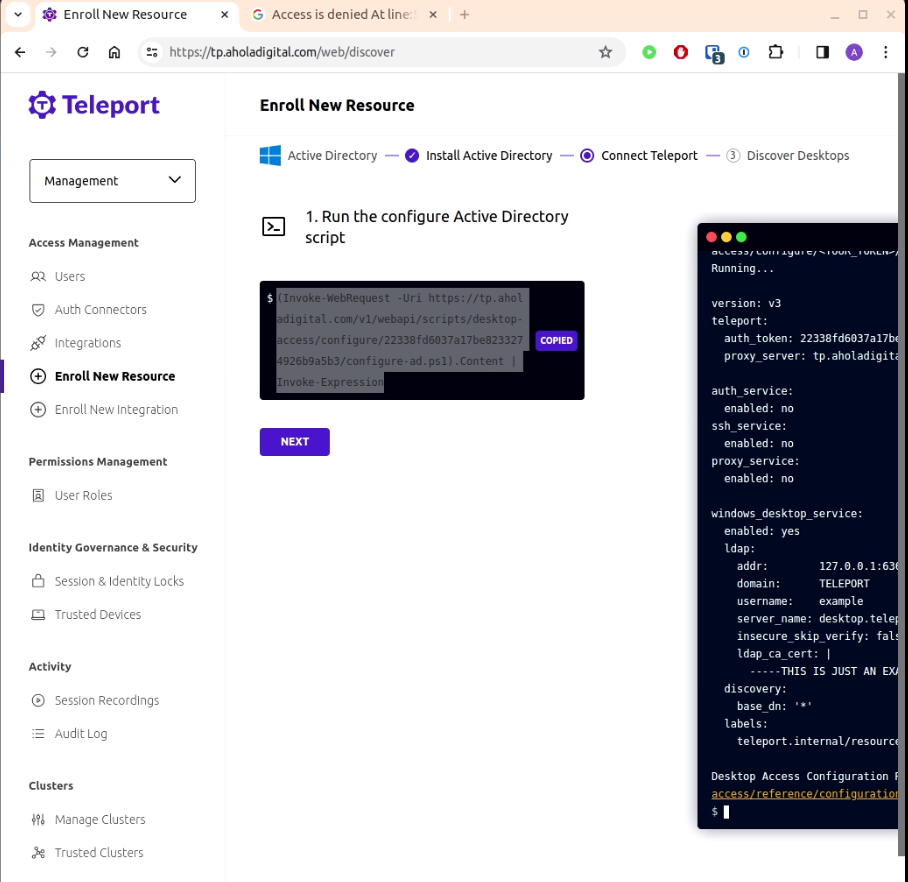Viewport: 908px width, 882px height.
Task: Open the tab search dropdown
Action: pos(18,14)
